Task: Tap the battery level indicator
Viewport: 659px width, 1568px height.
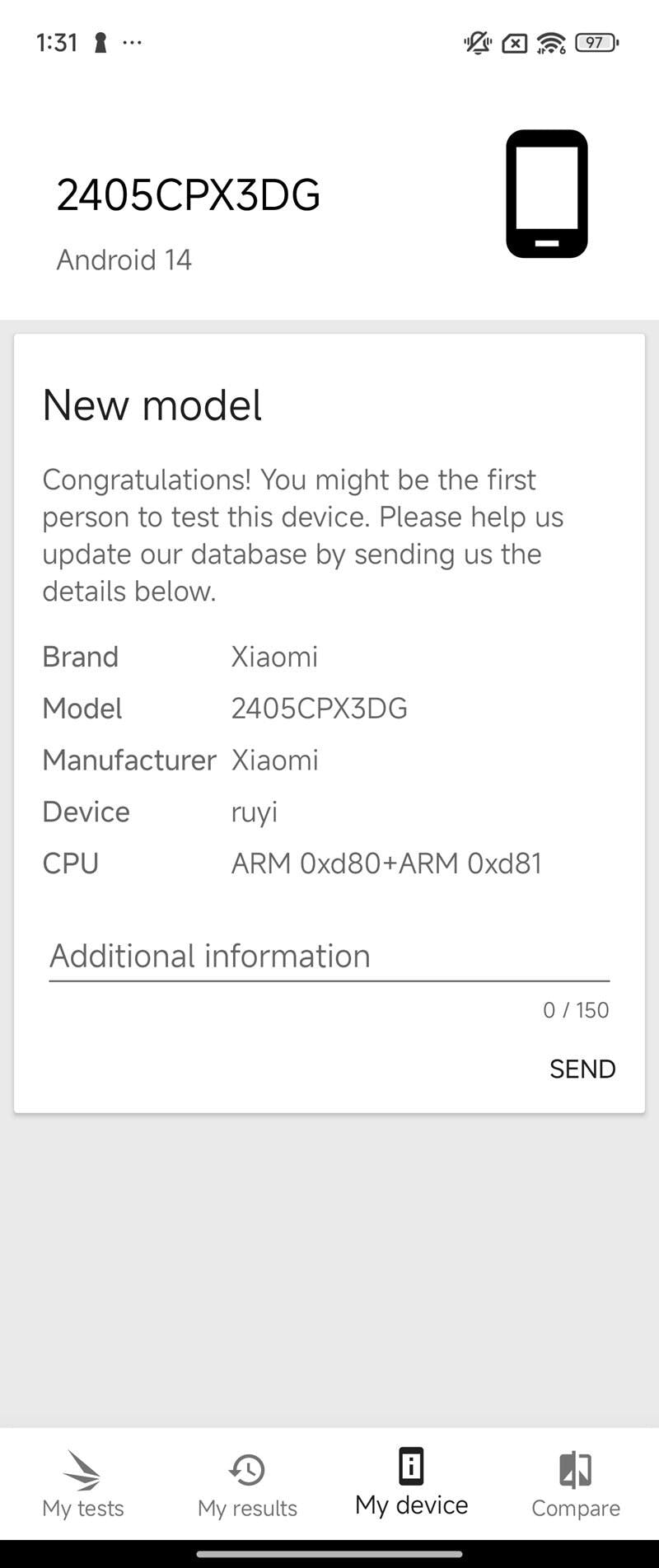Action: (x=596, y=42)
